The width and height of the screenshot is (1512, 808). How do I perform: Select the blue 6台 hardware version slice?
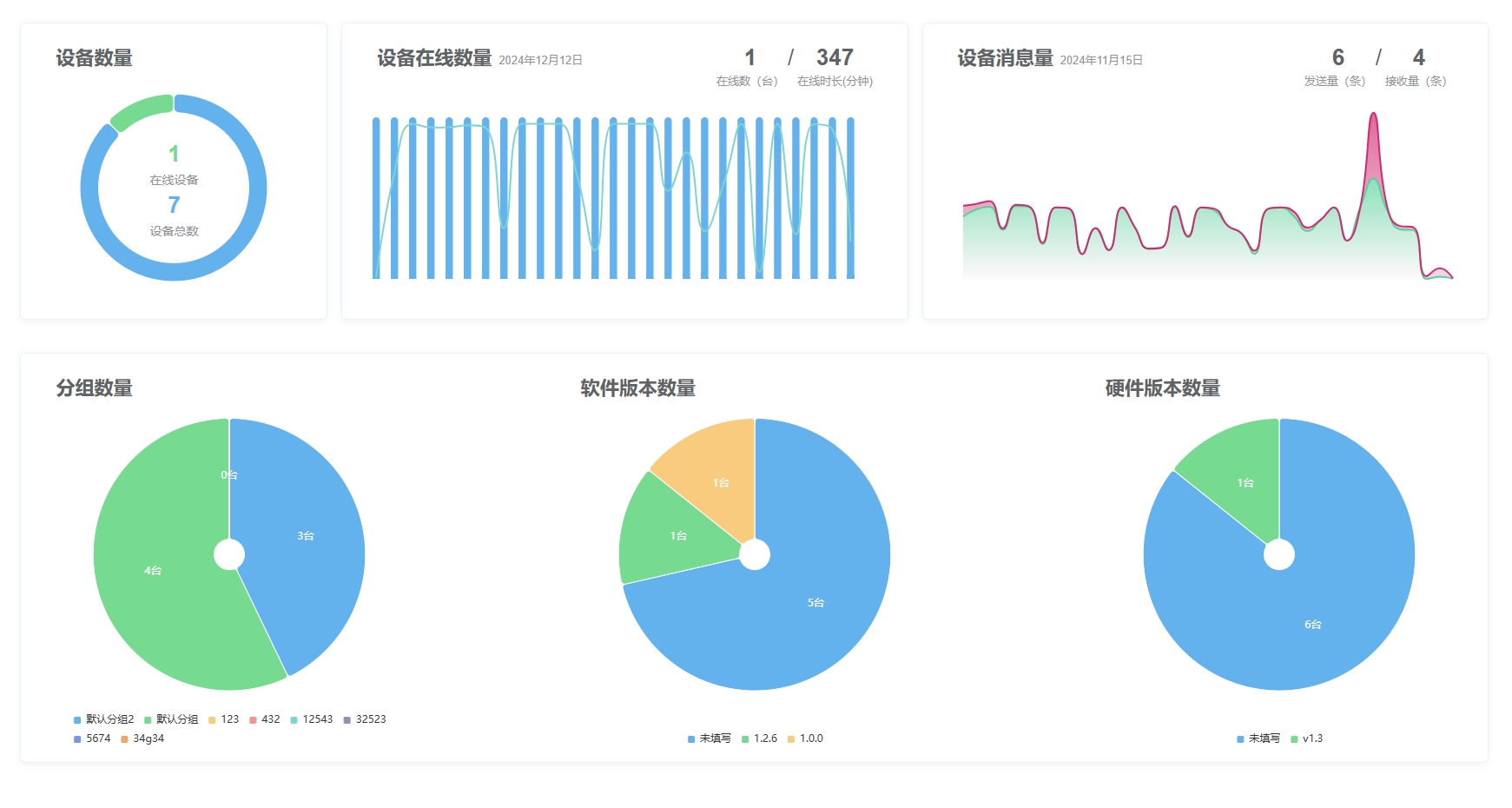(x=1312, y=624)
